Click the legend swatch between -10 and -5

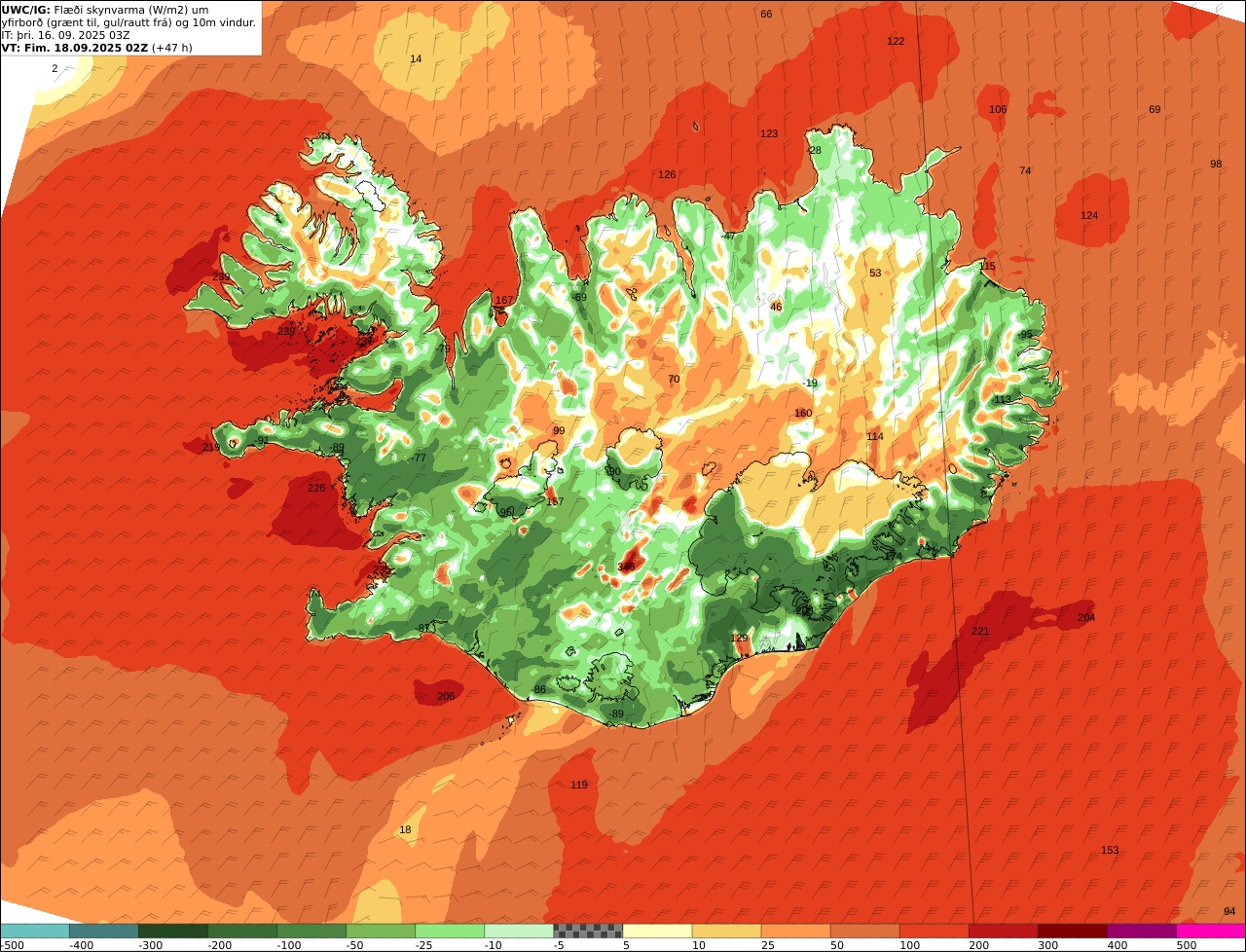pyautogui.click(x=519, y=931)
